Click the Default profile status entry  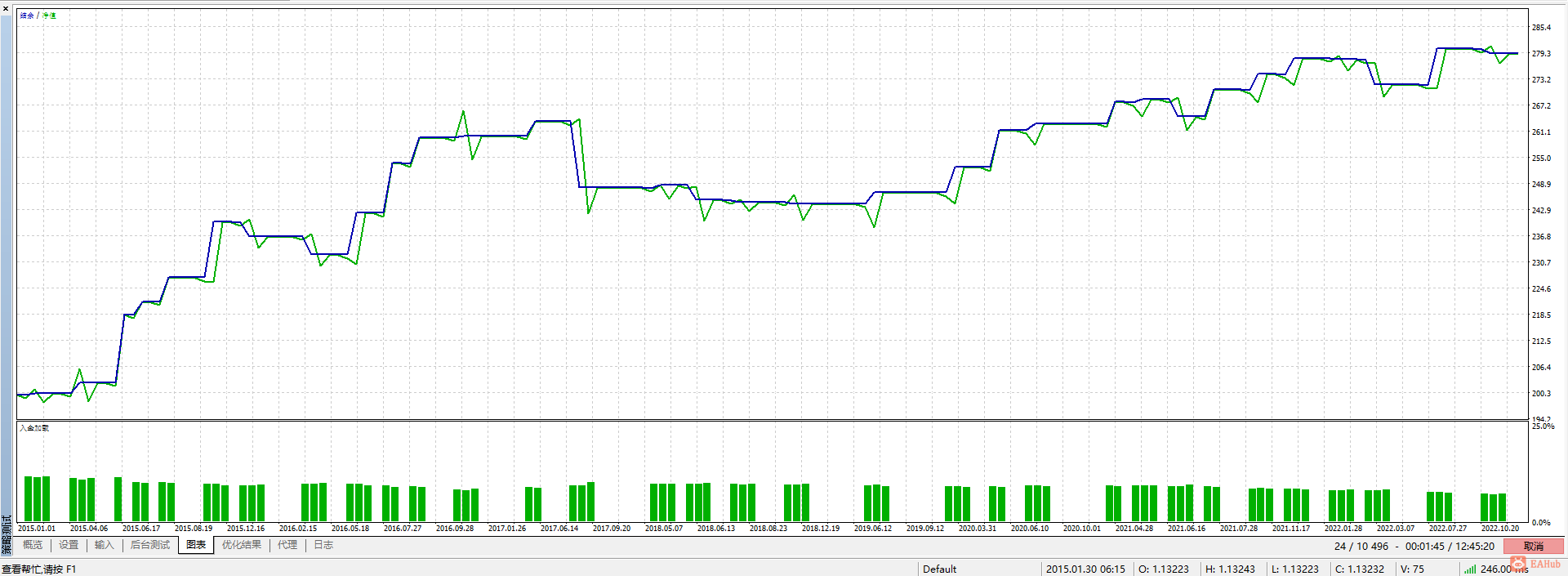pyautogui.click(x=939, y=569)
